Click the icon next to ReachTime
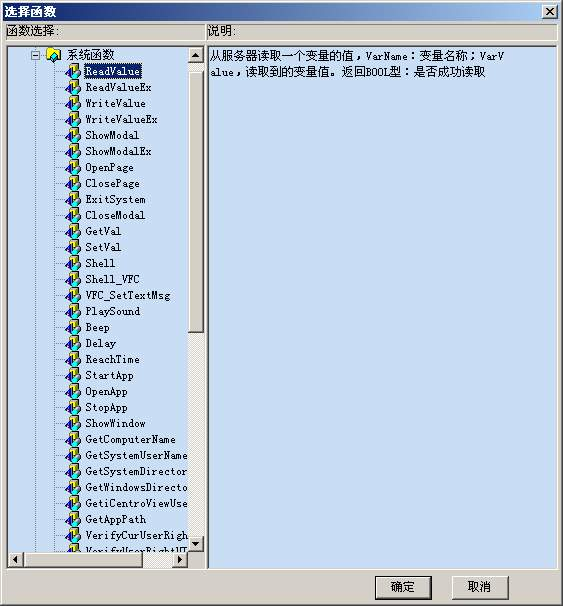563x606 pixels. [x=73, y=359]
